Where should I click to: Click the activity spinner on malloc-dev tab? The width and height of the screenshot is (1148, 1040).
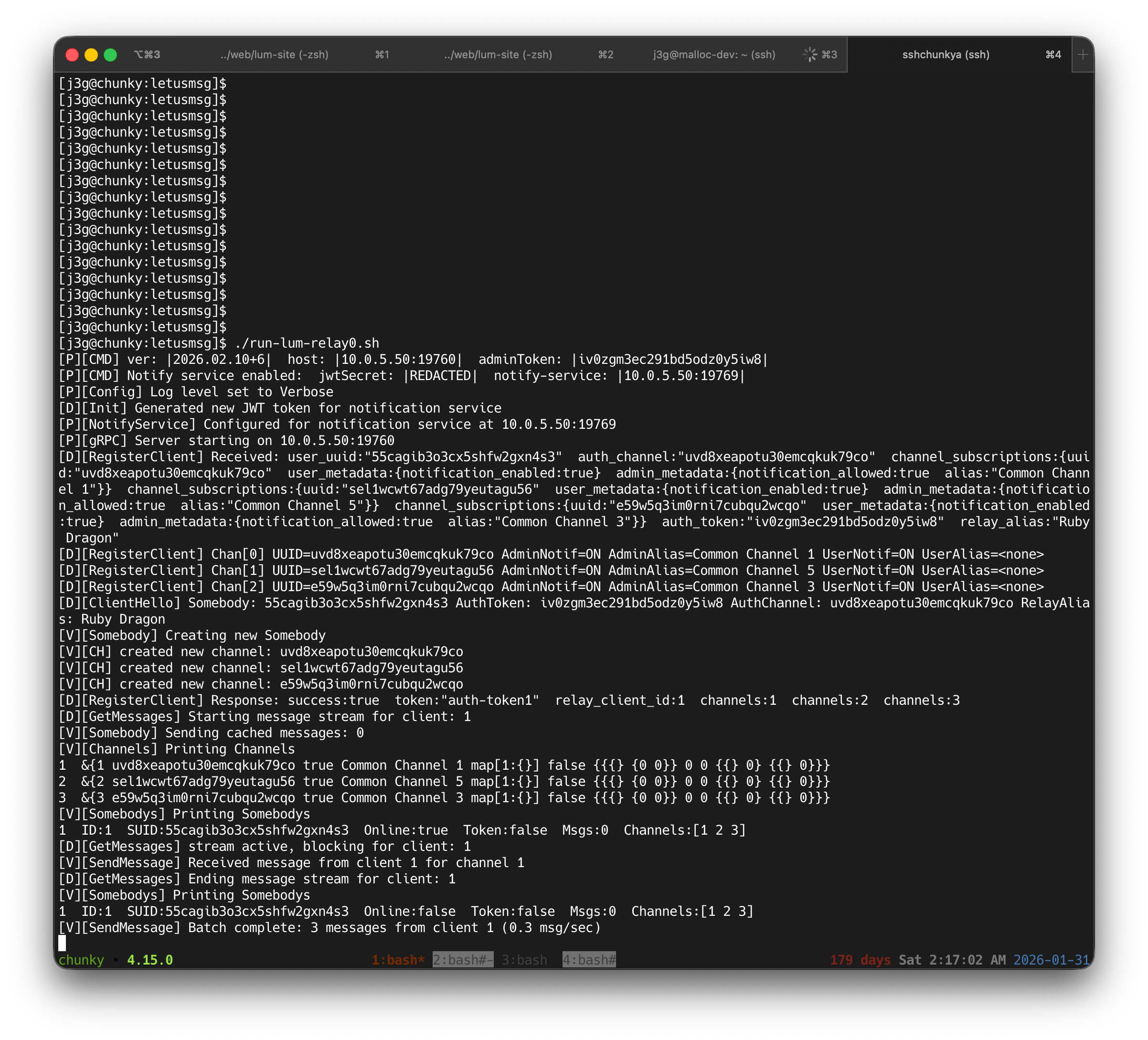coord(810,55)
